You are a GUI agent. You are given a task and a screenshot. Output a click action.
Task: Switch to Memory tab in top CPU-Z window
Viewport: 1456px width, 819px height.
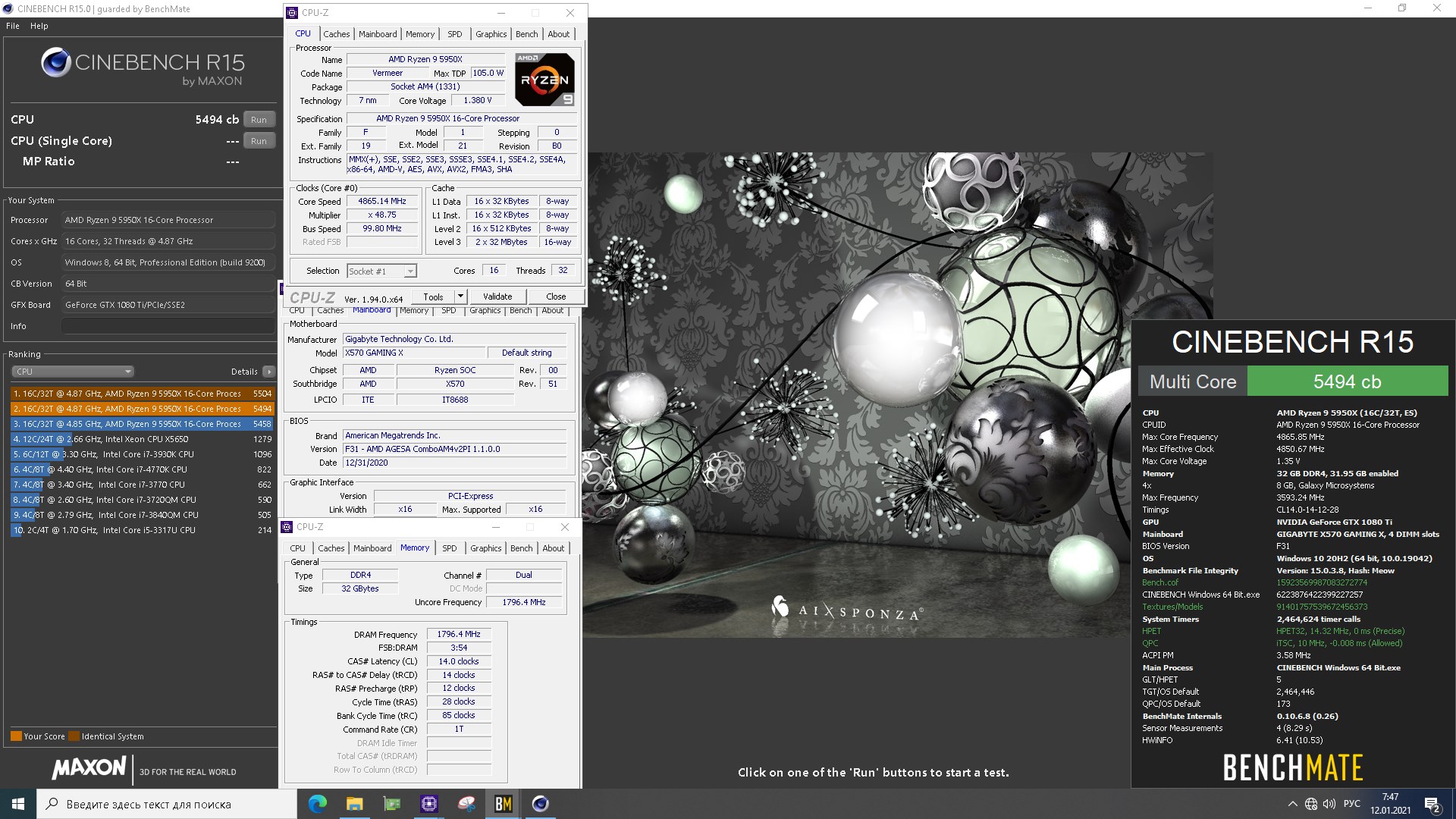click(x=420, y=34)
